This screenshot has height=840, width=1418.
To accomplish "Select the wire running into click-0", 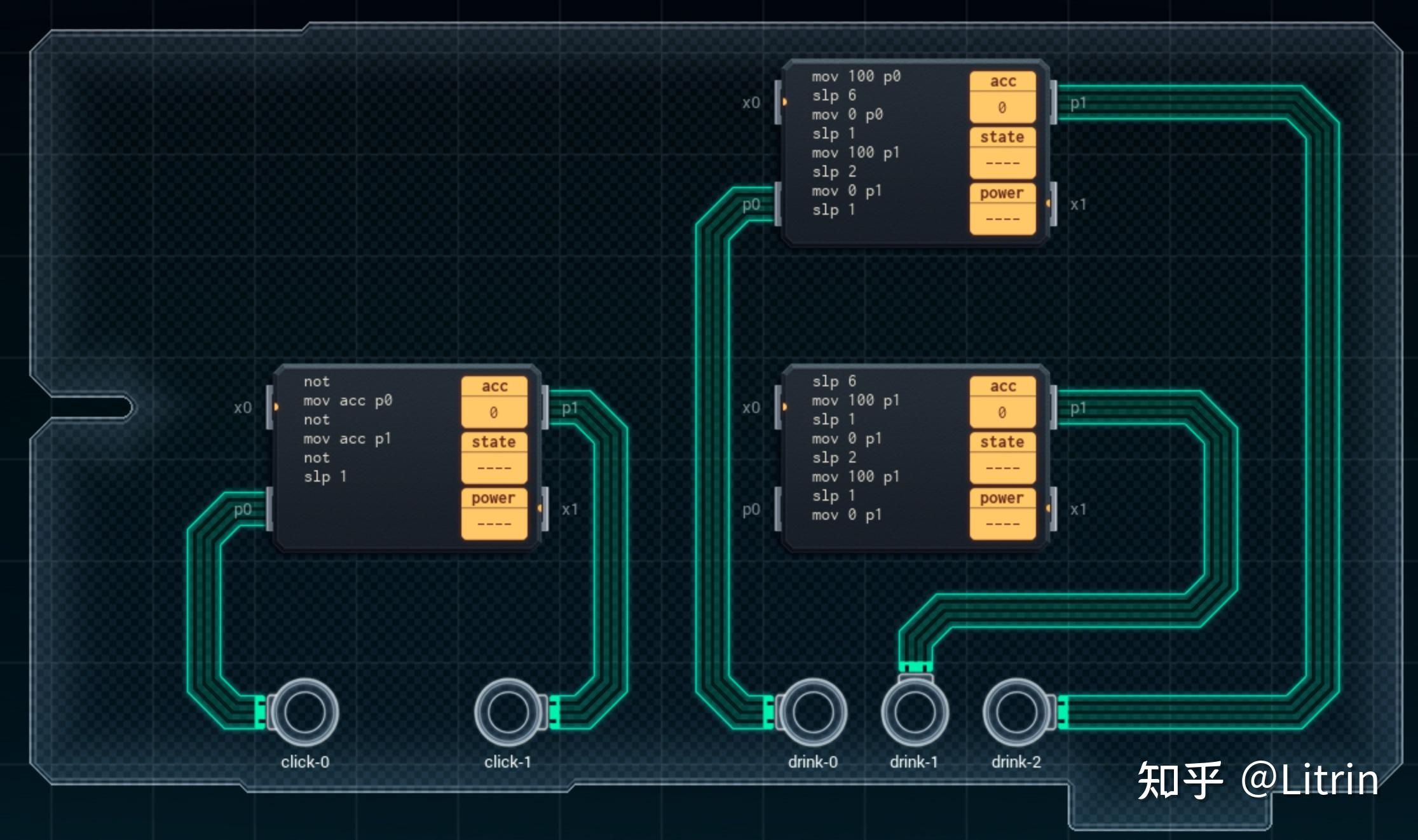I will point(204,610).
